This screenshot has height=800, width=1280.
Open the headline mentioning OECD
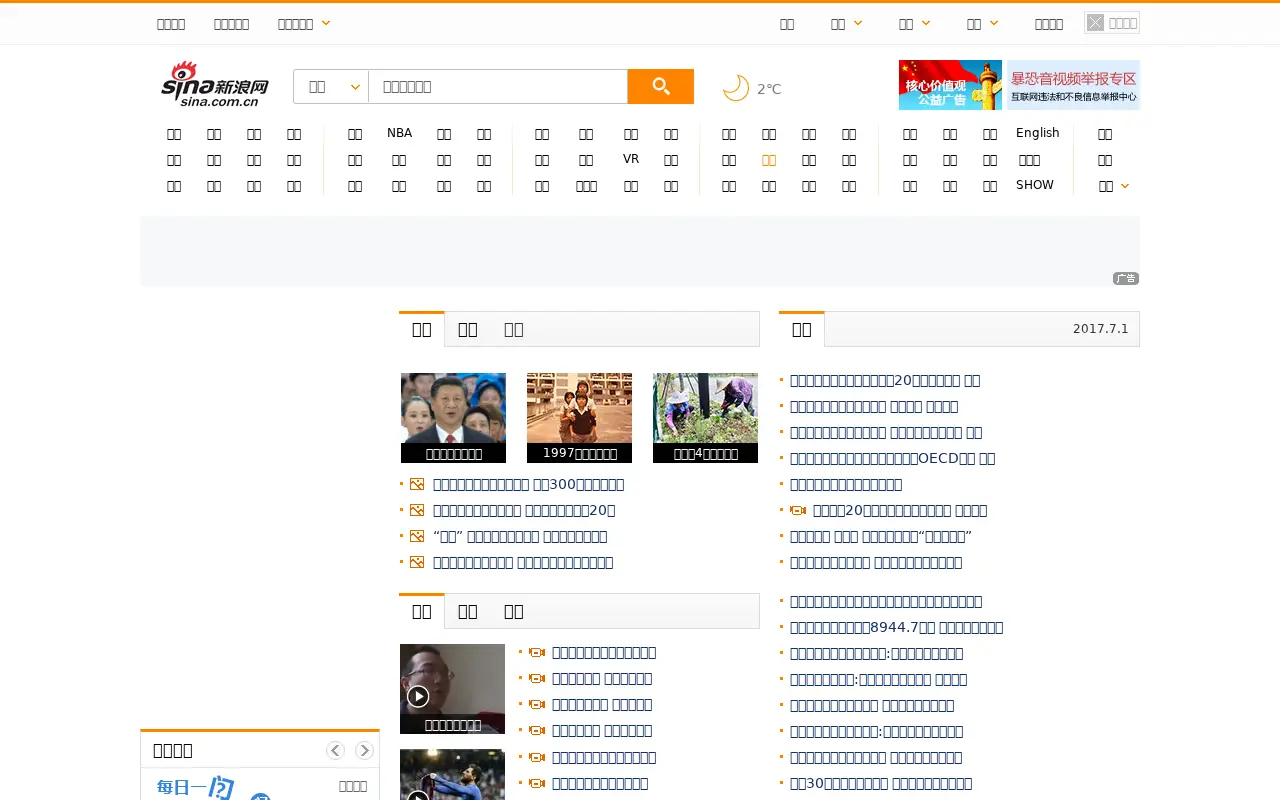(892, 458)
